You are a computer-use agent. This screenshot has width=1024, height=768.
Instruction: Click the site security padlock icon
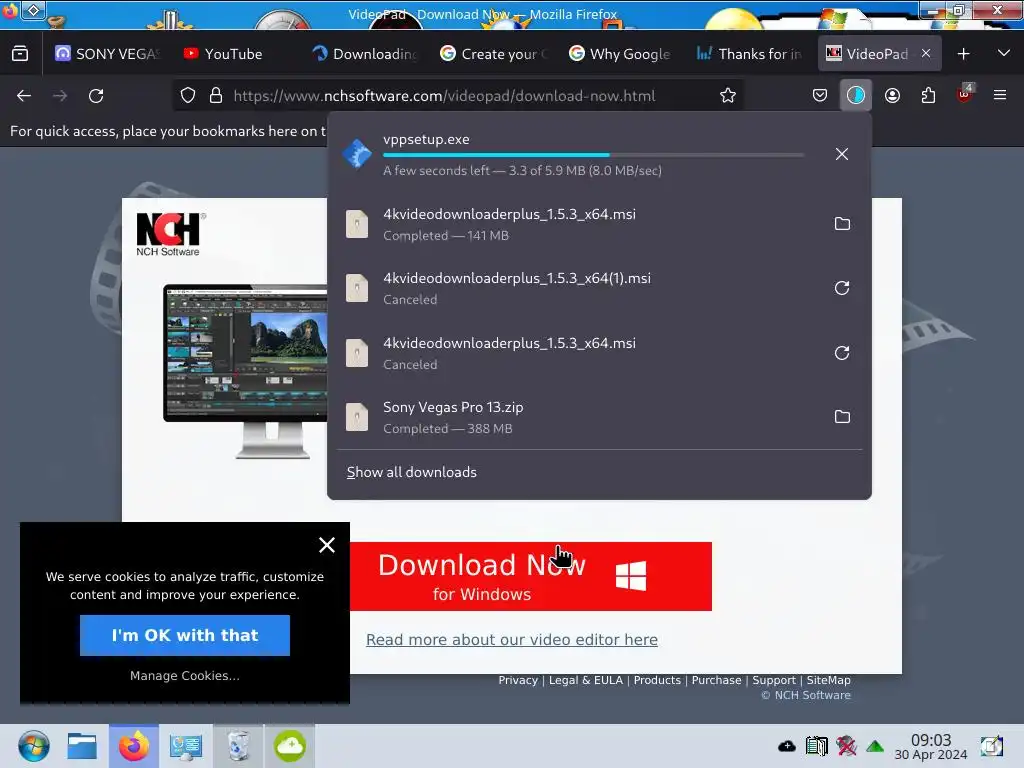tap(216, 95)
